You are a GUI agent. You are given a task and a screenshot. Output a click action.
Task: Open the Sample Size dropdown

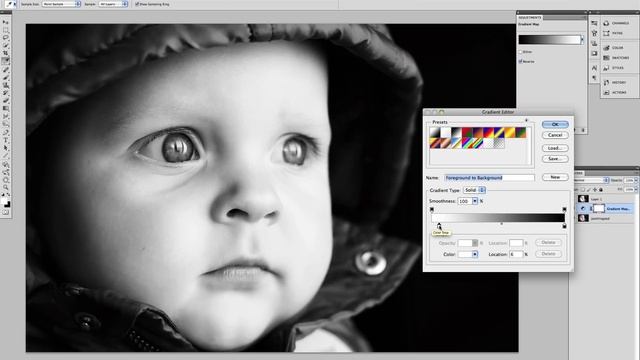[61, 4]
